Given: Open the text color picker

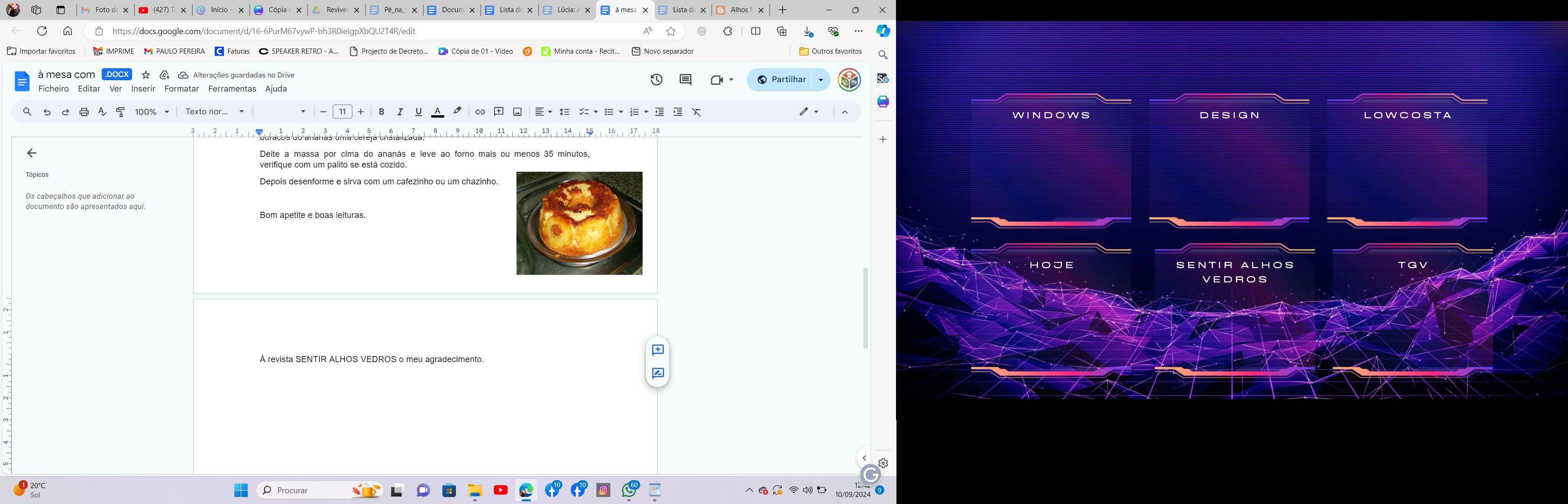Looking at the screenshot, I should [438, 112].
